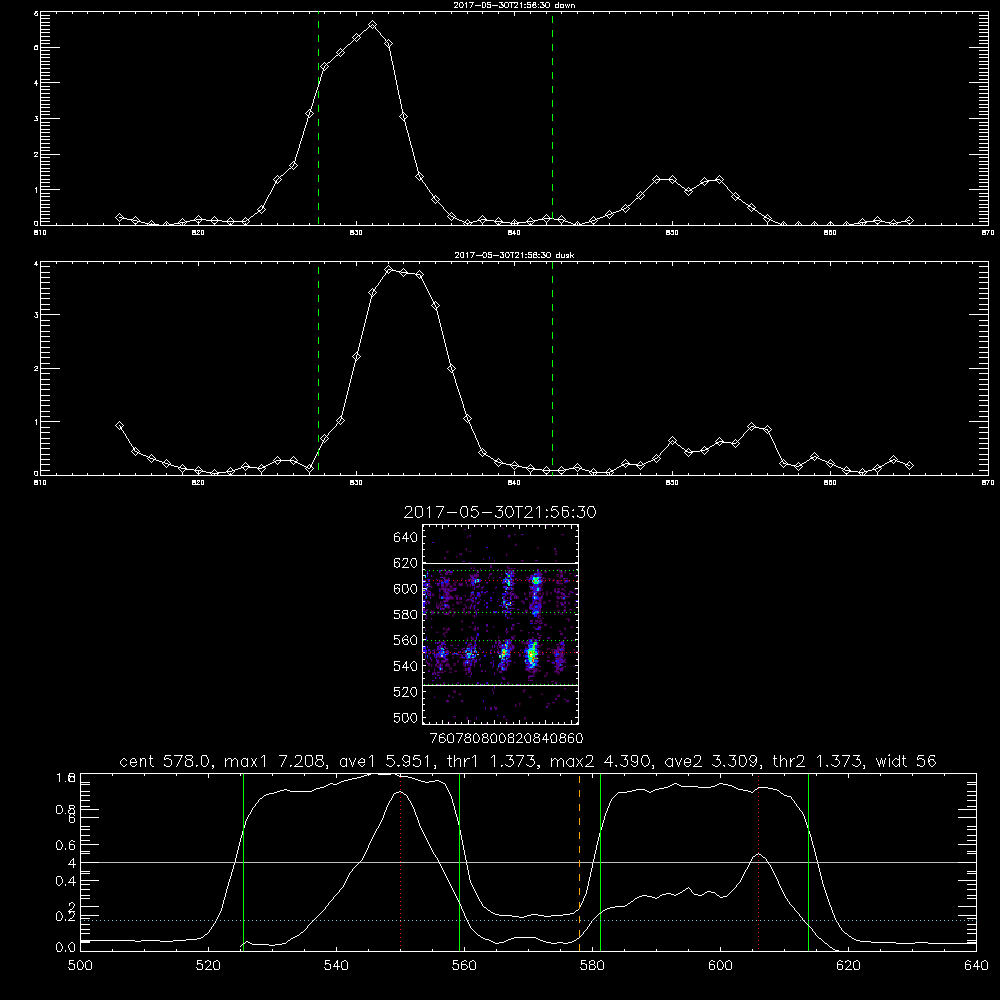Click the blue dotted horizontal threshold line in bottom plot
Image resolution: width=1000 pixels, height=1000 pixels.
(528, 920)
